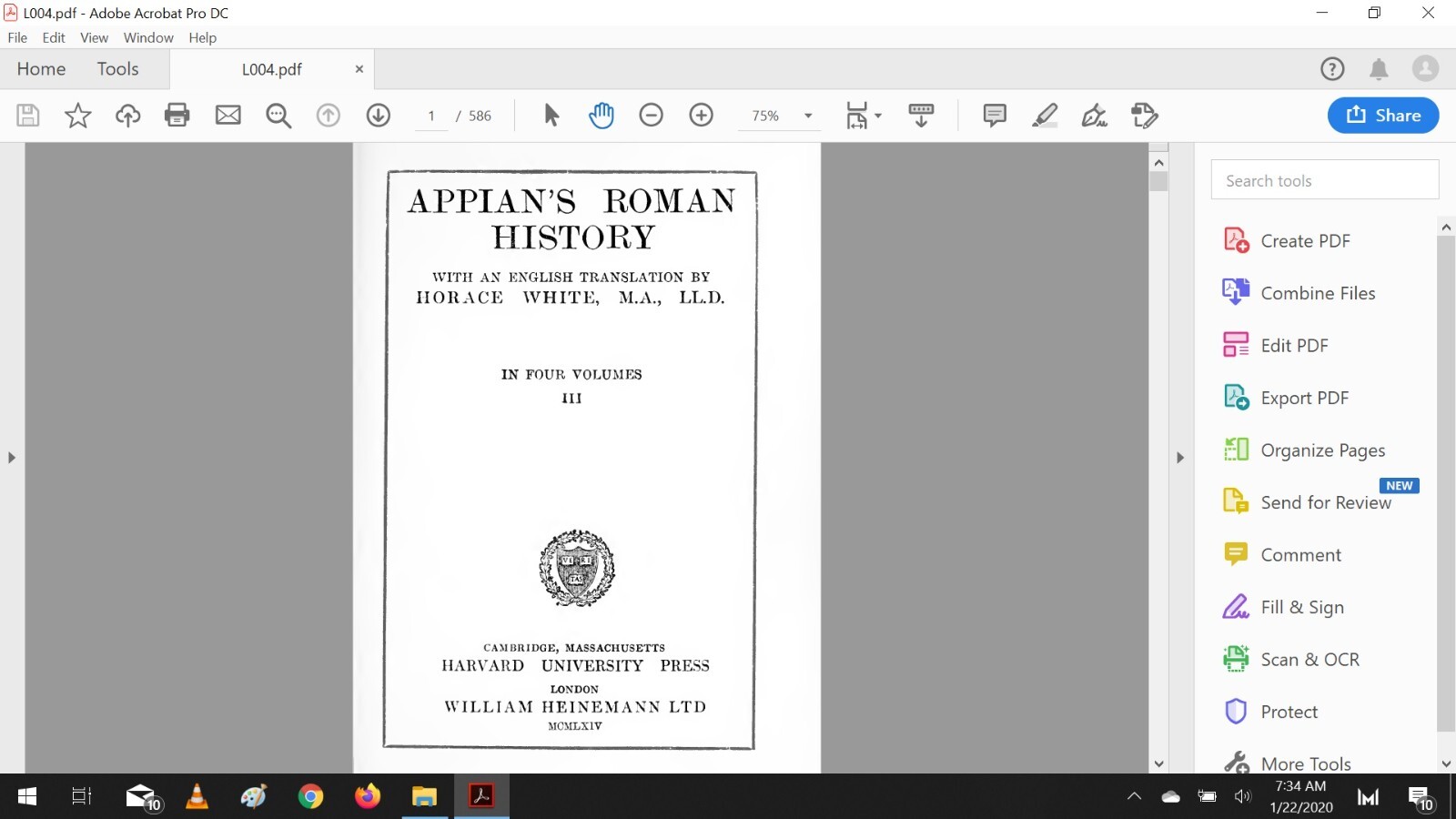Click the blue Share button
The width and height of the screenshot is (1456, 819).
point(1383,116)
